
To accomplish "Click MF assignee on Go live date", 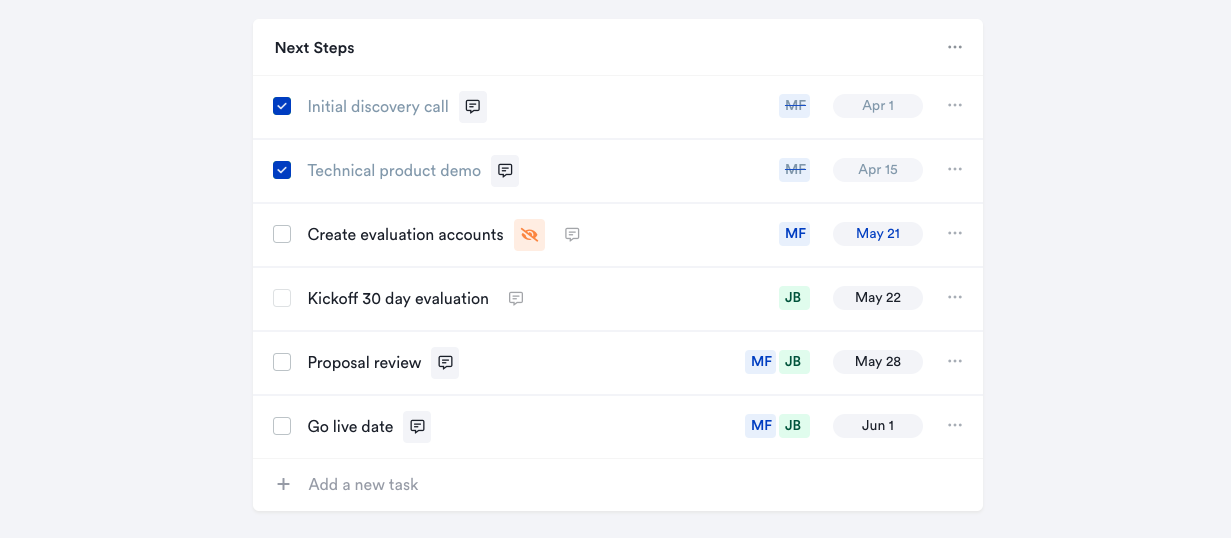I will pos(761,426).
